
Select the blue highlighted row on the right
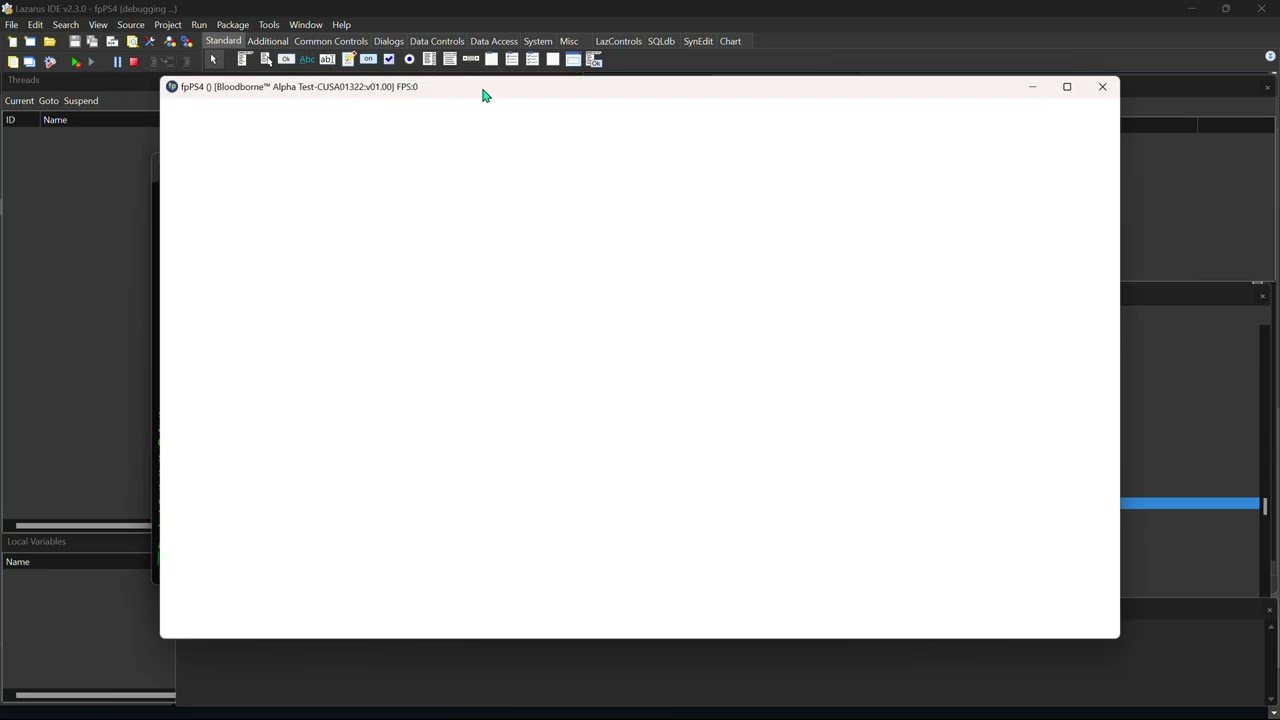point(1190,503)
